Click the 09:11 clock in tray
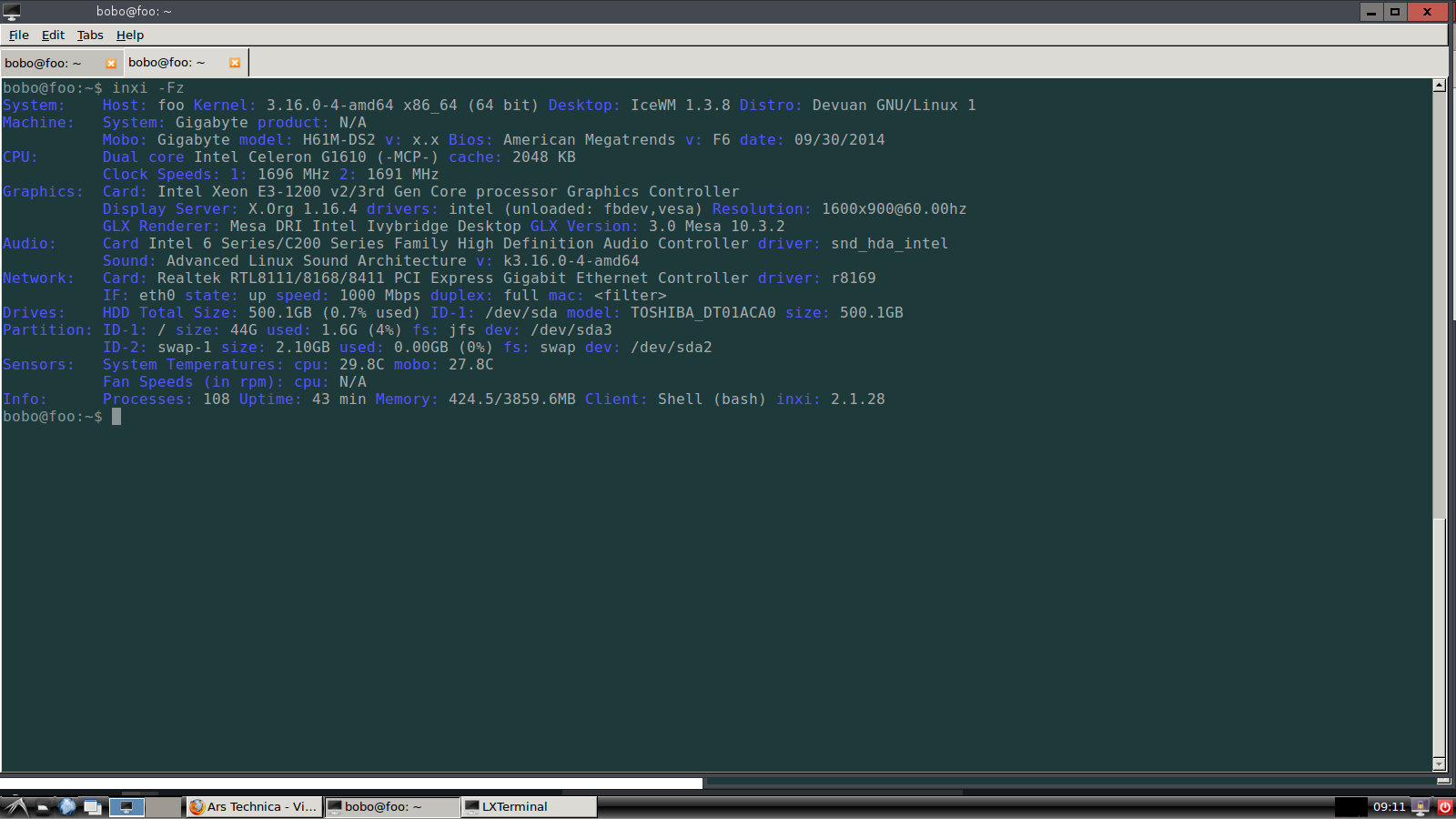The image size is (1456, 819). 1389,806
